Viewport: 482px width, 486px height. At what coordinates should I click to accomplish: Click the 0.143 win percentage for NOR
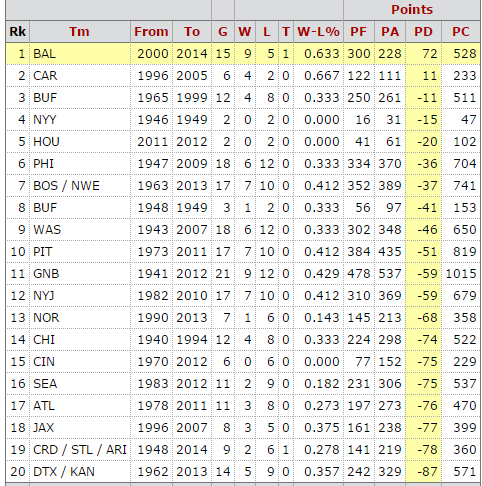tap(322, 318)
